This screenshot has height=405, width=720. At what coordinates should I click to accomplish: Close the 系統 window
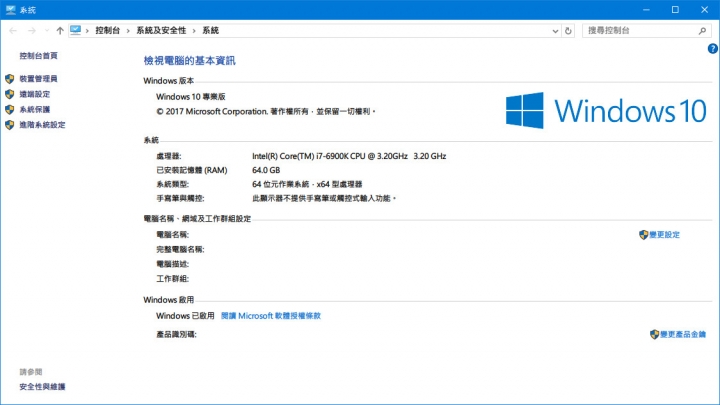[x=704, y=10]
